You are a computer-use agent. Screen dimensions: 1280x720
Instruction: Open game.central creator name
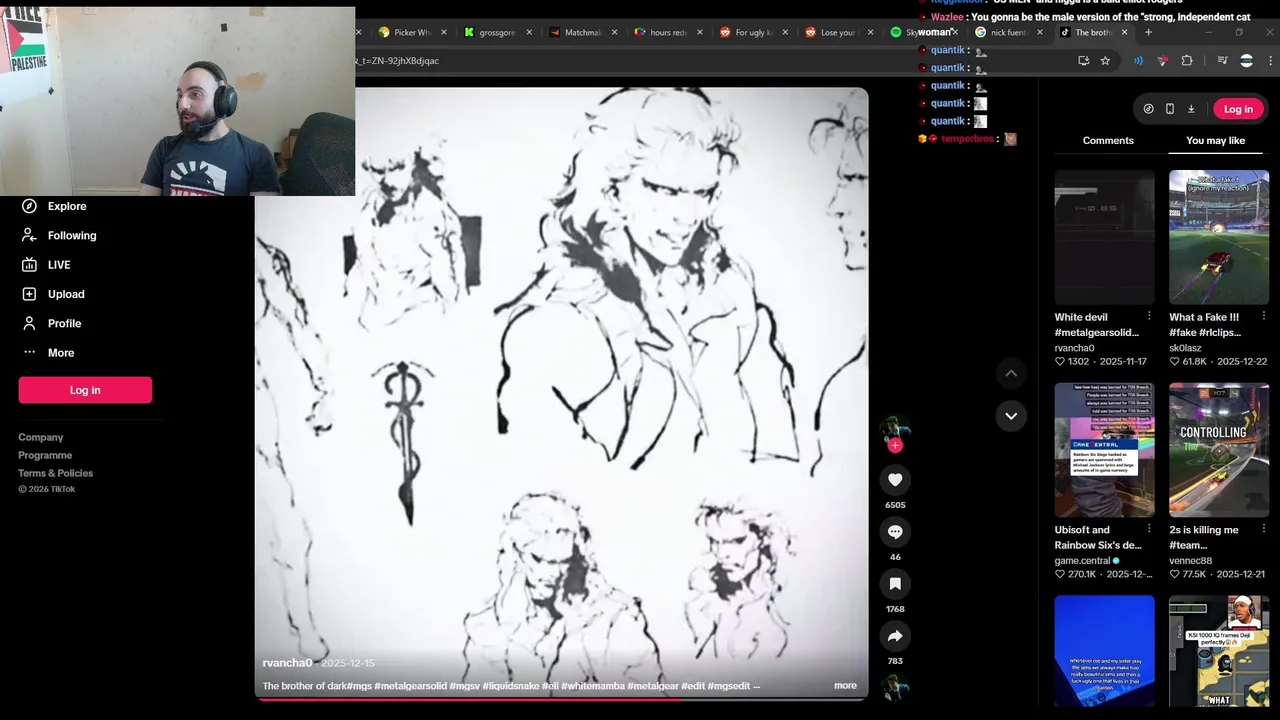click(x=1082, y=561)
